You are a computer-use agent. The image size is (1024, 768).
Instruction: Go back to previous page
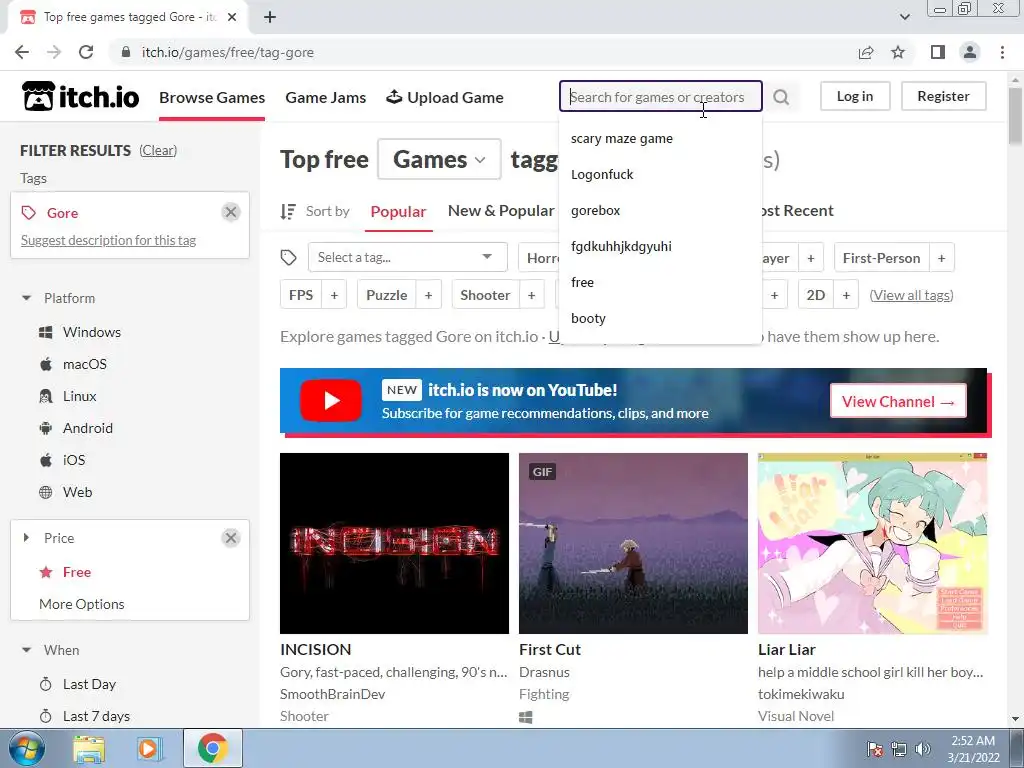(22, 52)
